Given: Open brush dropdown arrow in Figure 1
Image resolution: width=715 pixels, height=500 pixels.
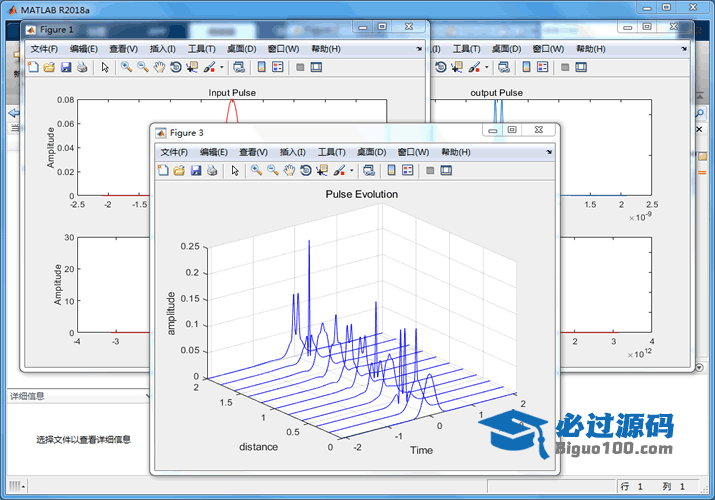Looking at the screenshot, I should tap(222, 67).
